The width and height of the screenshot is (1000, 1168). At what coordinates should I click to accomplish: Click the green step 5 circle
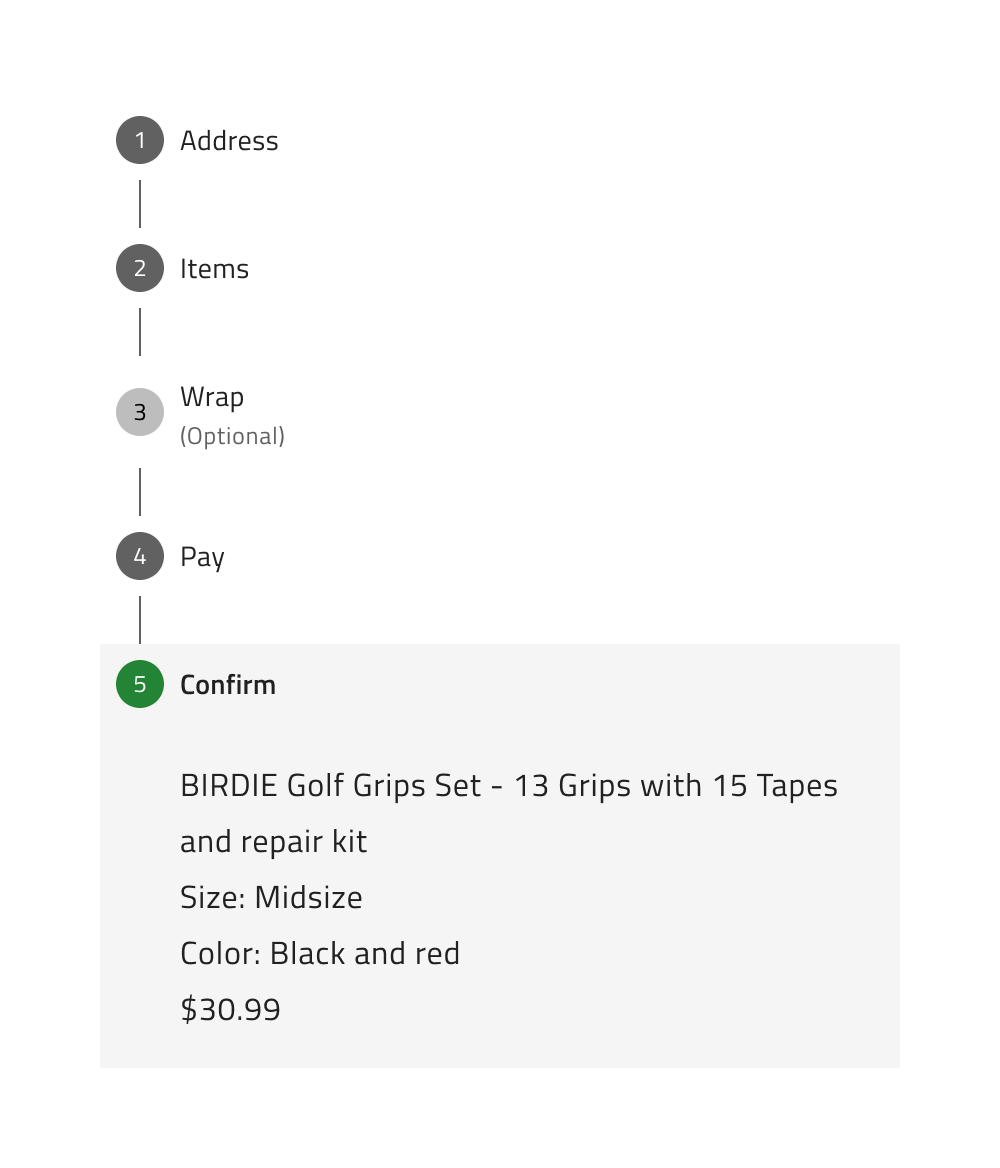click(x=140, y=684)
